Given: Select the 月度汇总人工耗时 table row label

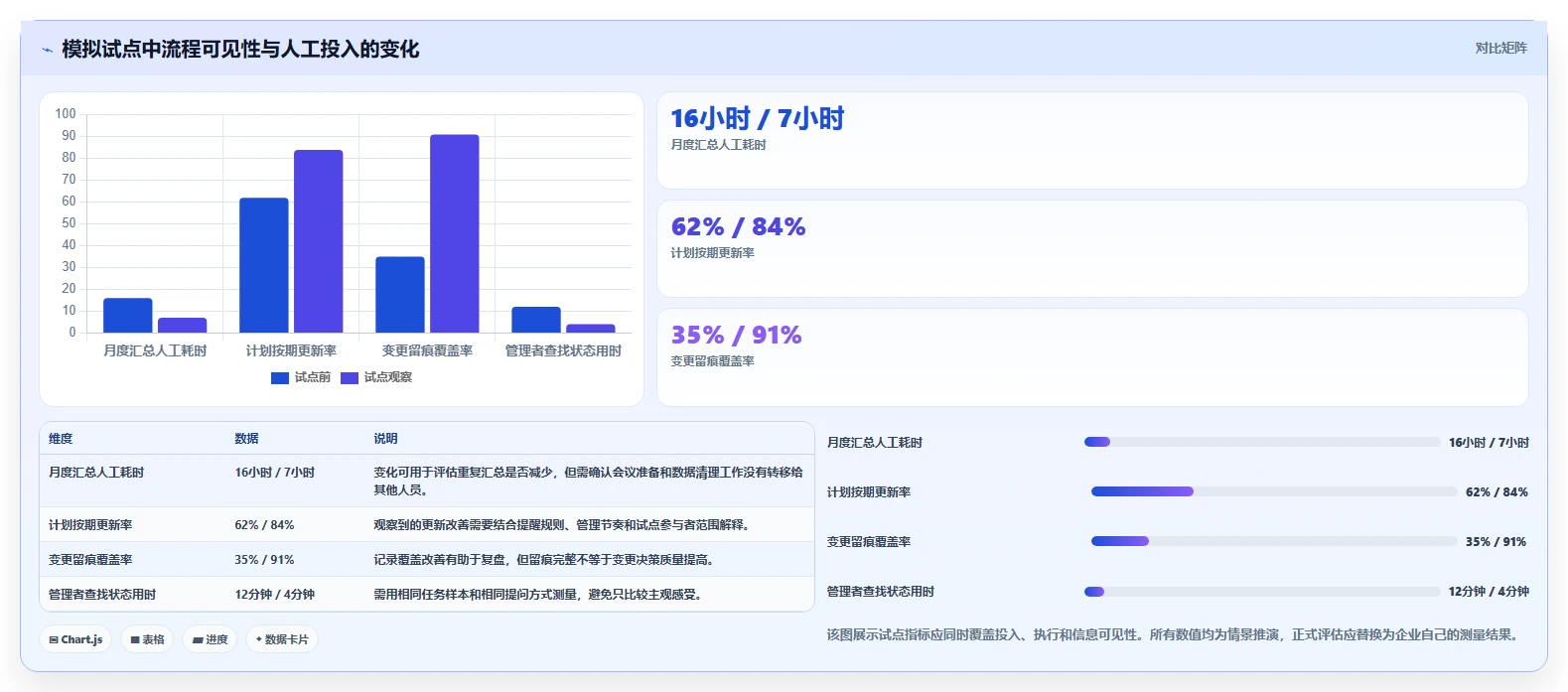Looking at the screenshot, I should point(96,473).
